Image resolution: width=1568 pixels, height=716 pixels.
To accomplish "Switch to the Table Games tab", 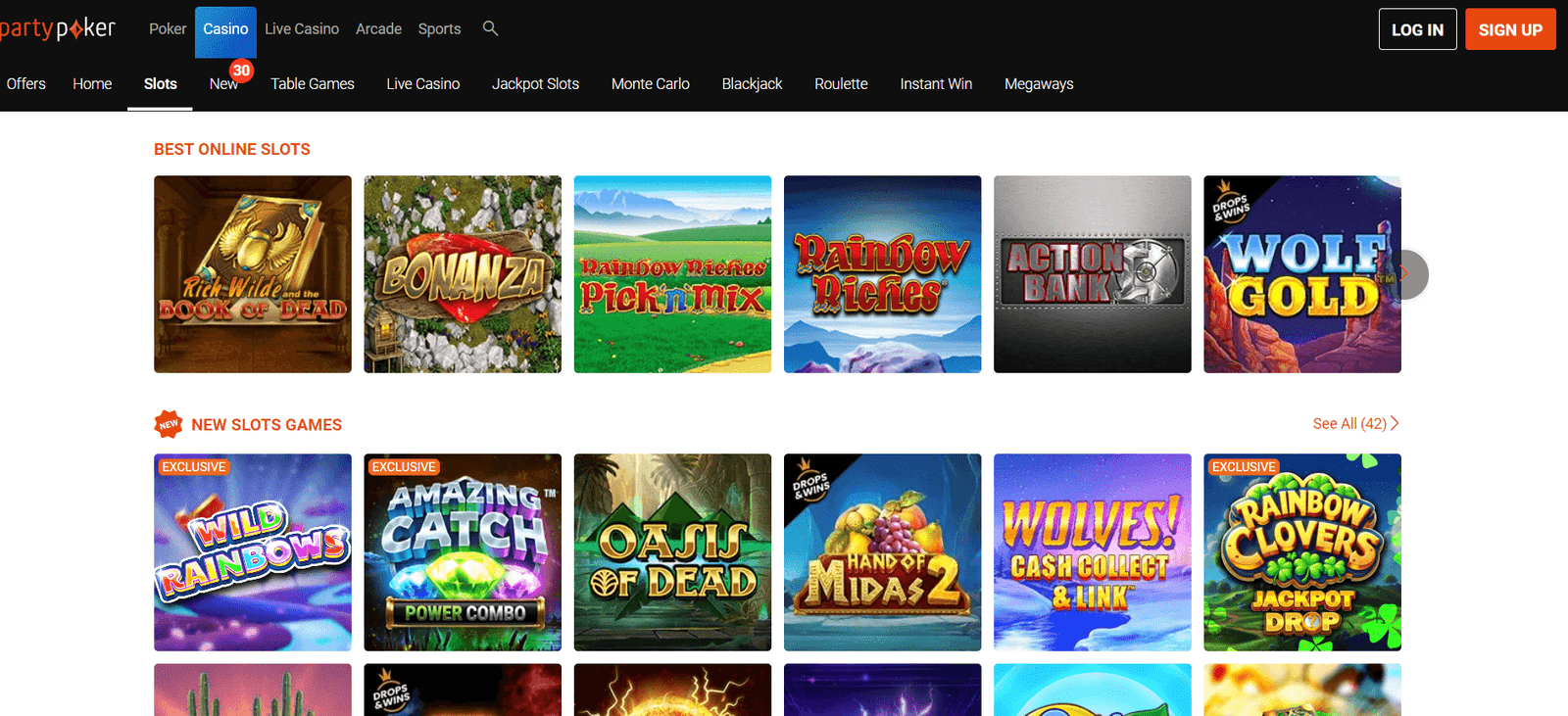I will click(312, 84).
